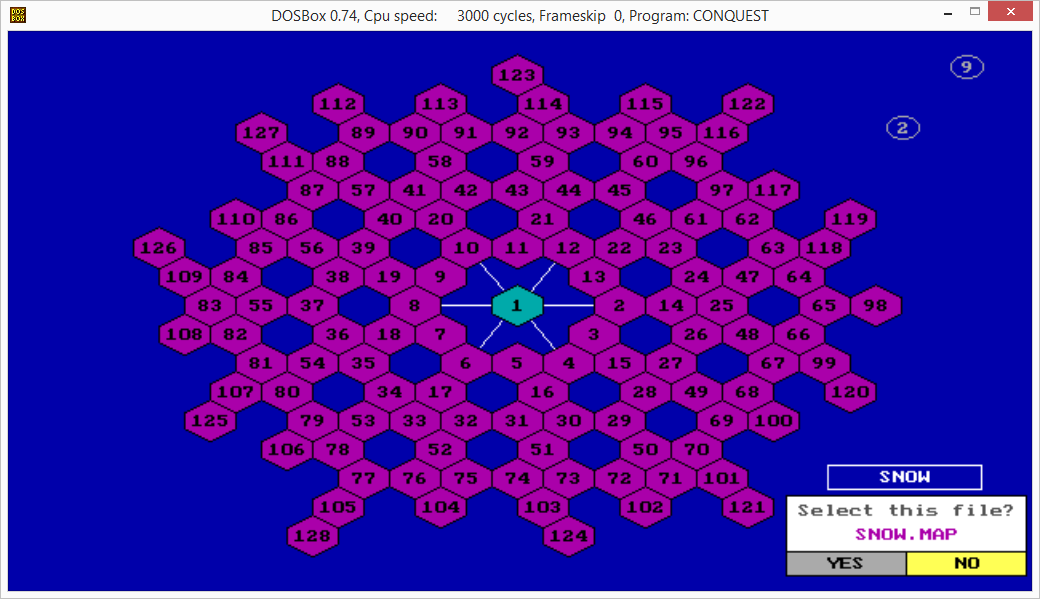Select hexagon territory 13

[594, 277]
